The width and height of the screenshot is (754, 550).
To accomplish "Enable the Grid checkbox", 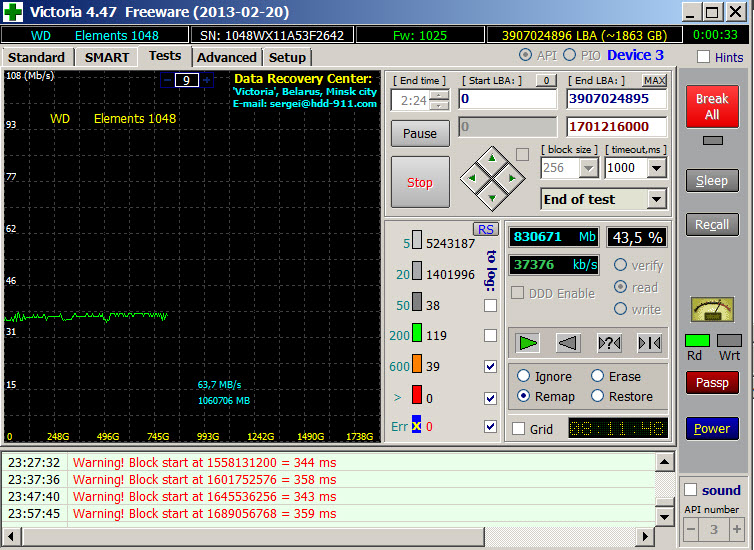I will (x=518, y=429).
